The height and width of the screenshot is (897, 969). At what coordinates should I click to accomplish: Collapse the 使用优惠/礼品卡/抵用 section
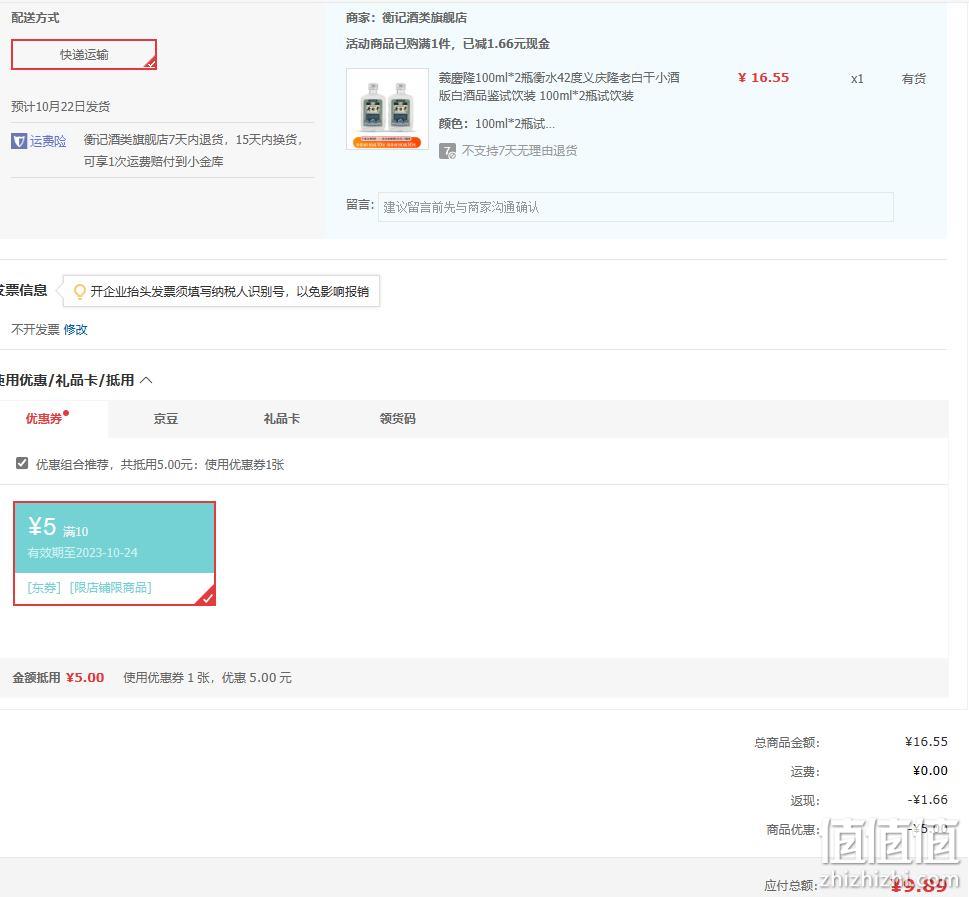pyautogui.click(x=146, y=380)
